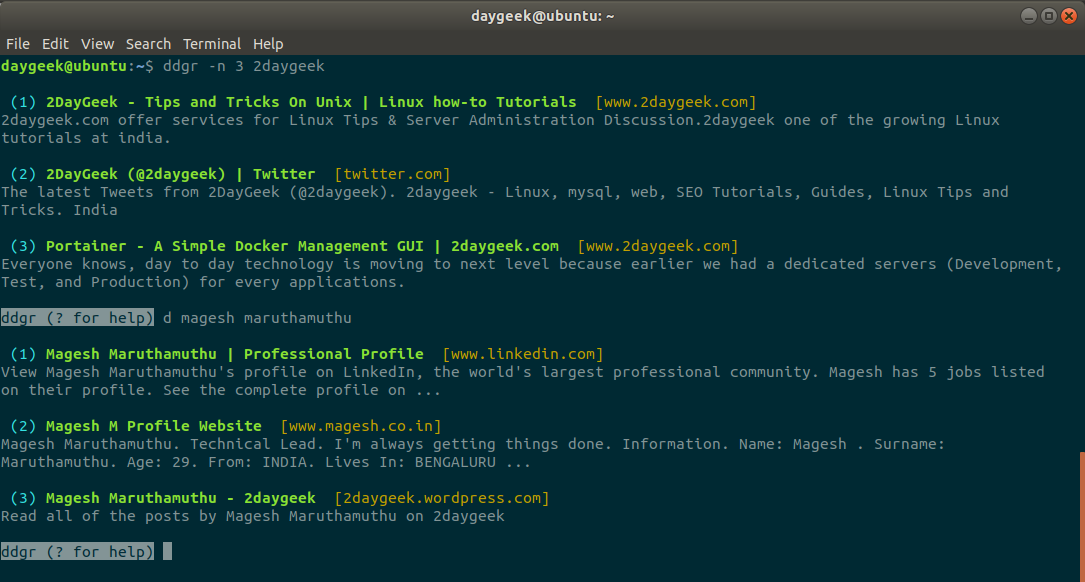
Task: Open the Search menu
Action: click(x=148, y=44)
